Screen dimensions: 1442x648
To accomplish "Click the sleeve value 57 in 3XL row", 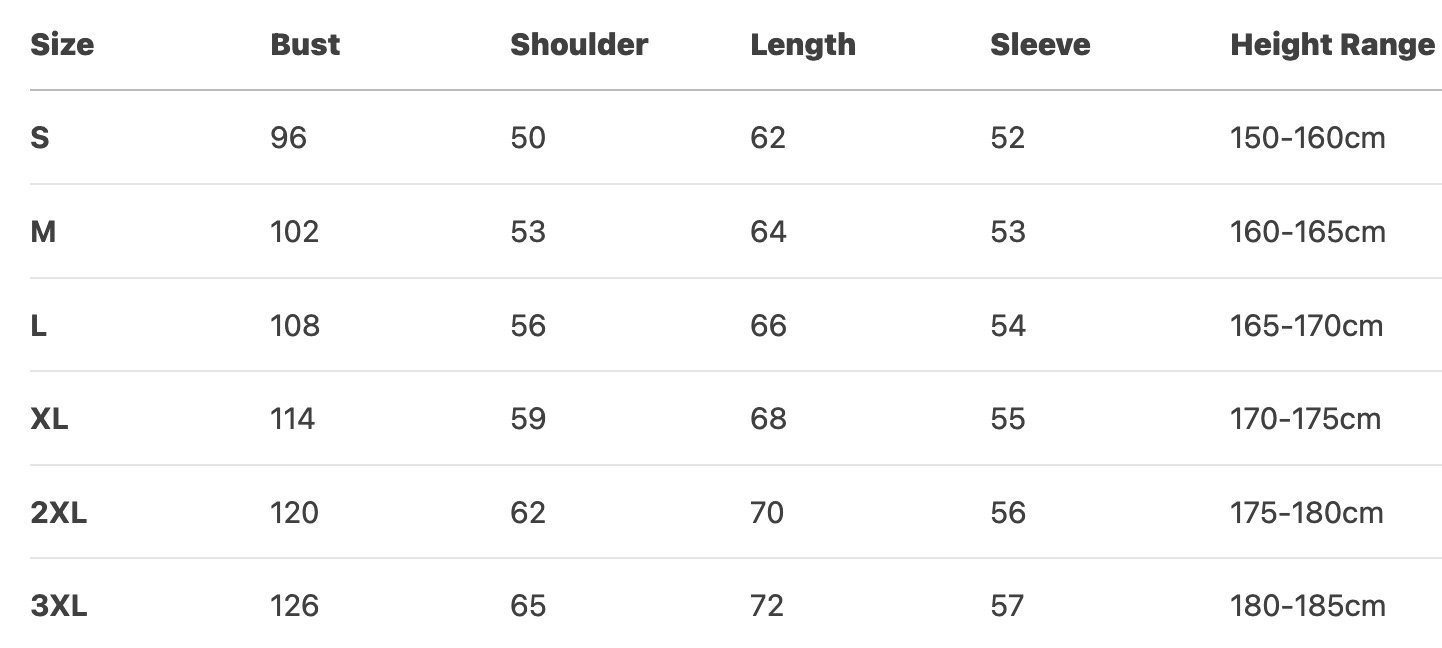I will tap(1008, 606).
